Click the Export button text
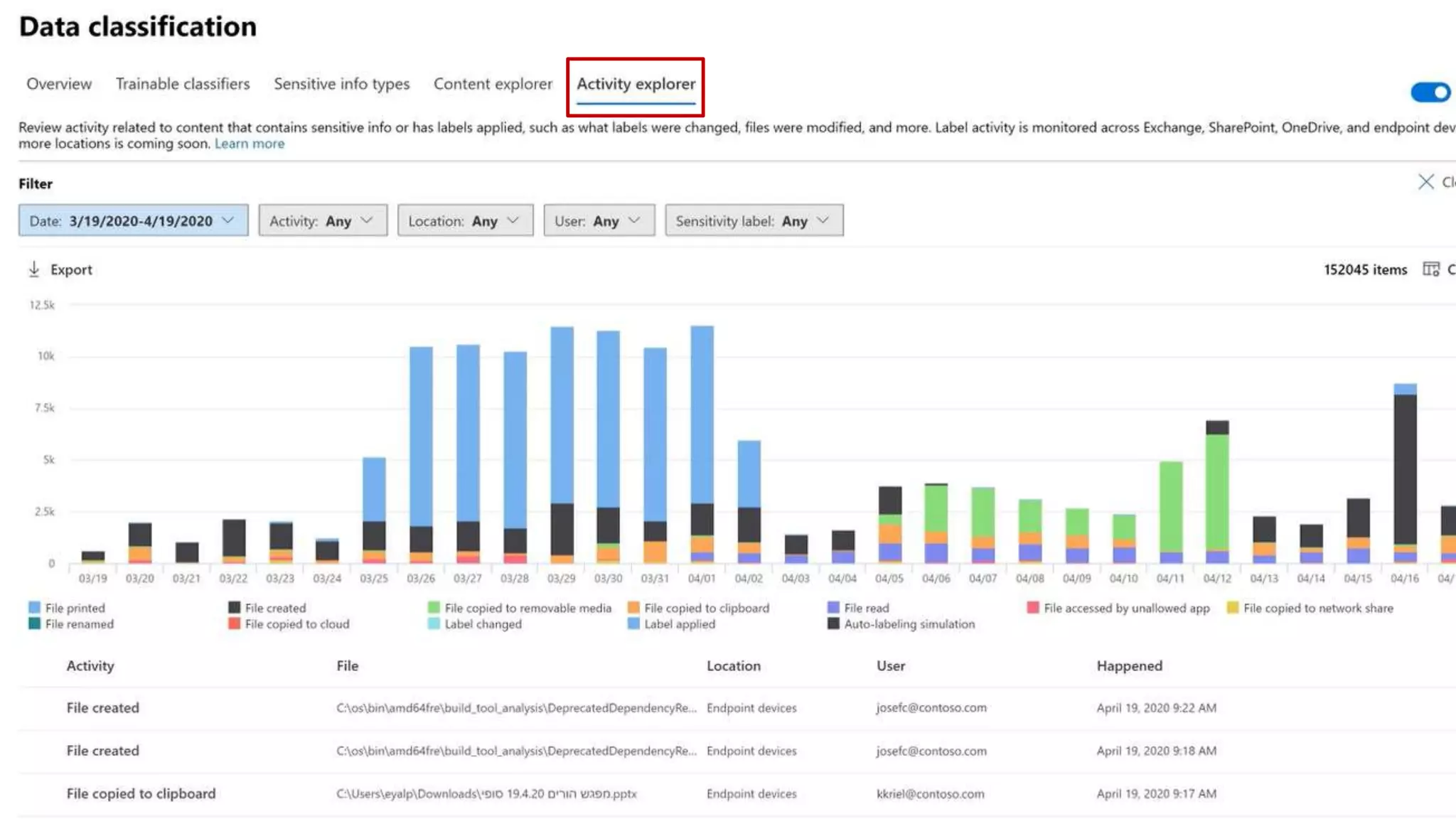 (71, 269)
